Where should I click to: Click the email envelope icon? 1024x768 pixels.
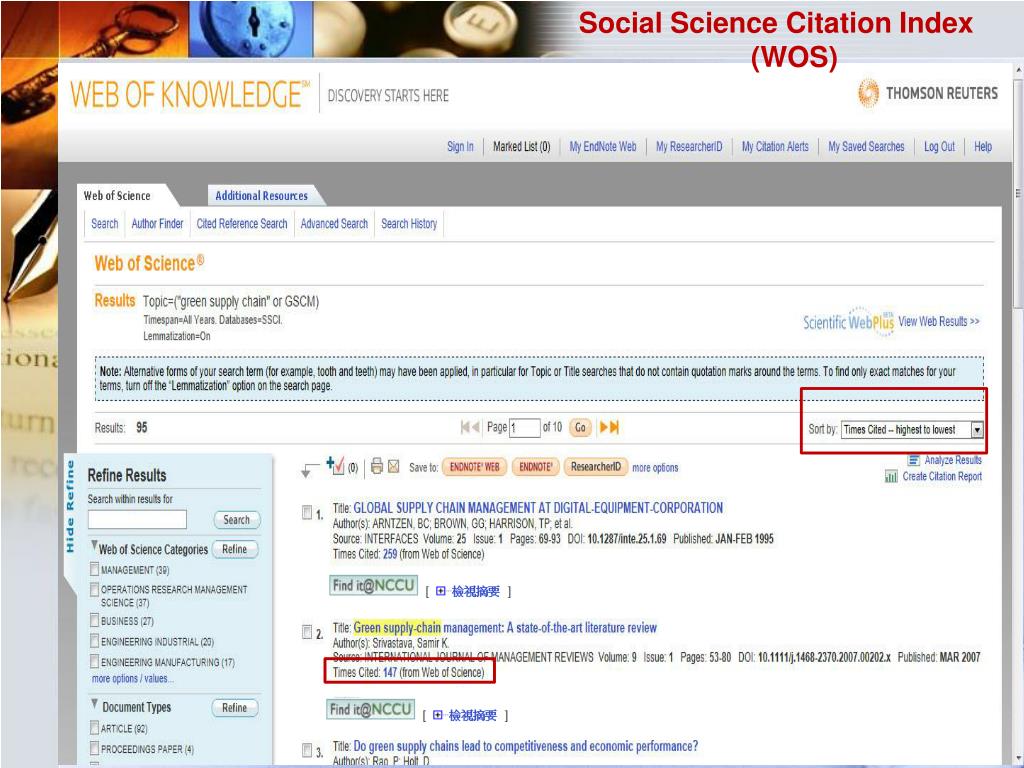click(x=393, y=466)
